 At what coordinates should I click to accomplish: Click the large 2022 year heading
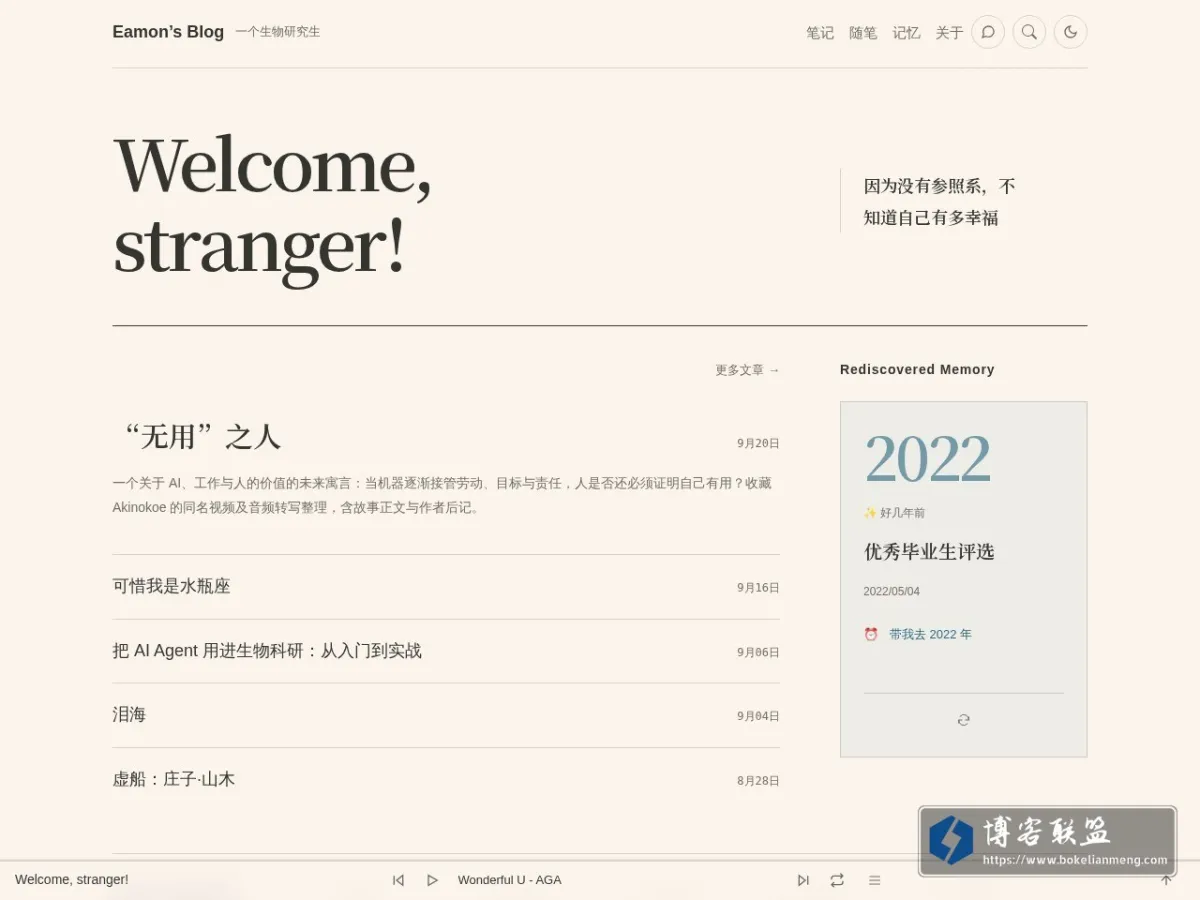pos(927,459)
